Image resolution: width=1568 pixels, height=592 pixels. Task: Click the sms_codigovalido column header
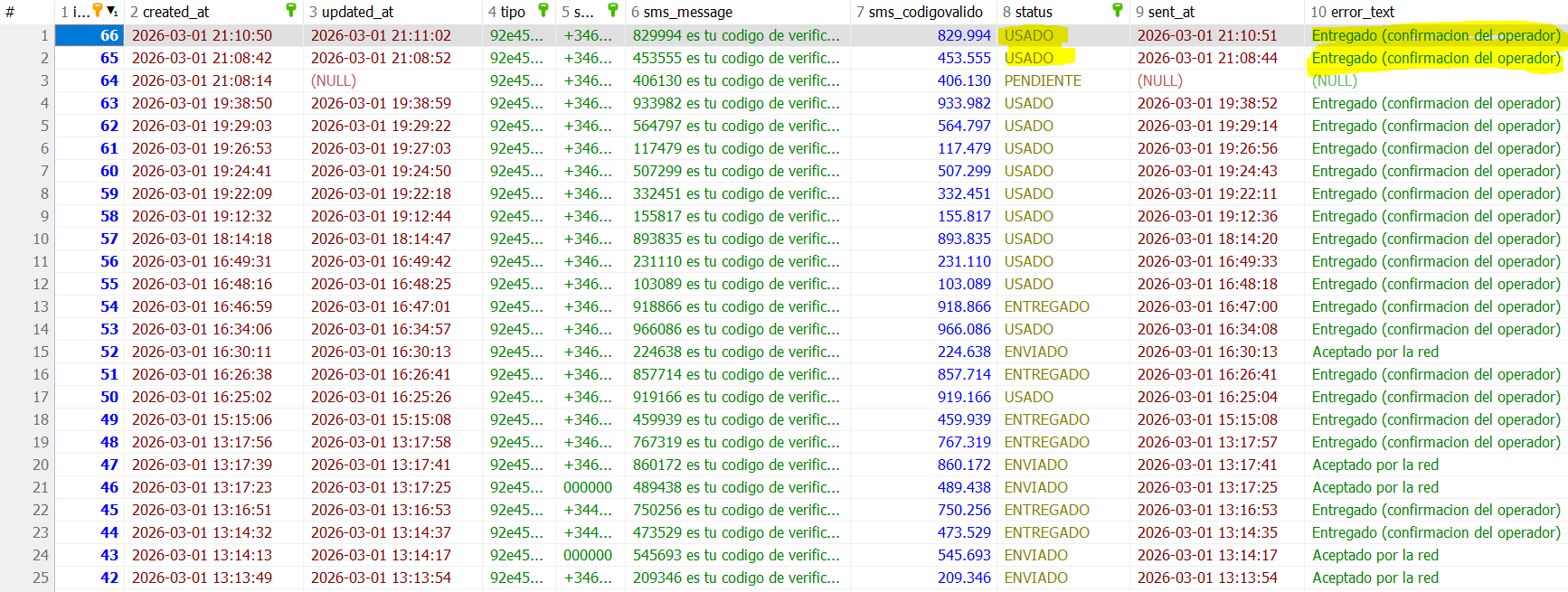coord(925,12)
